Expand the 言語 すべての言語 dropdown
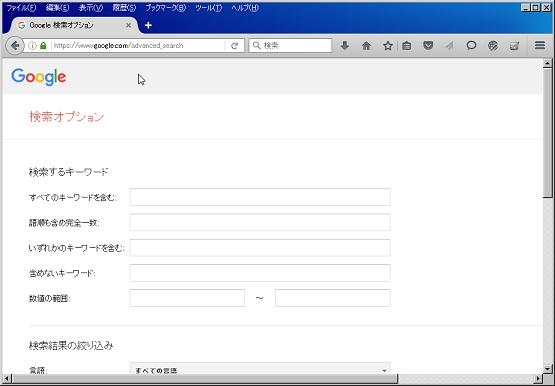Image resolution: width=555 pixels, height=386 pixels. [260, 368]
